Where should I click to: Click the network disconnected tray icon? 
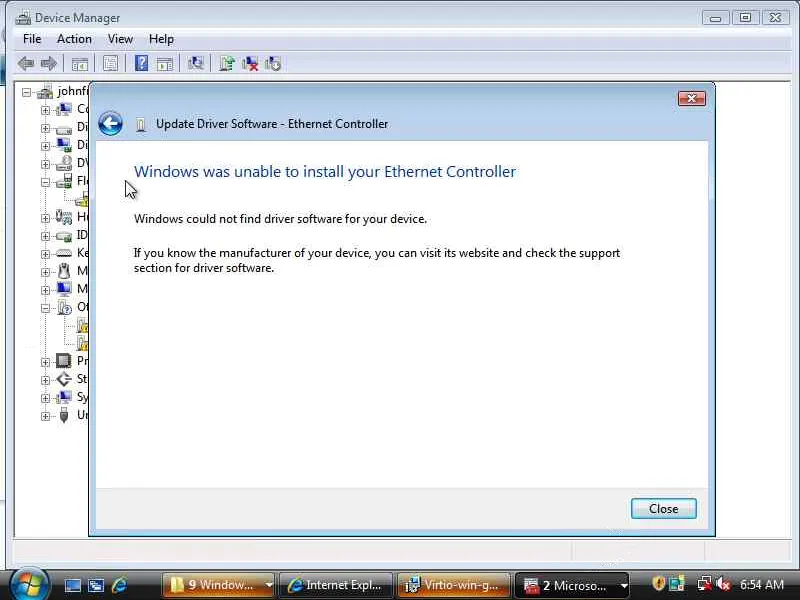704,584
